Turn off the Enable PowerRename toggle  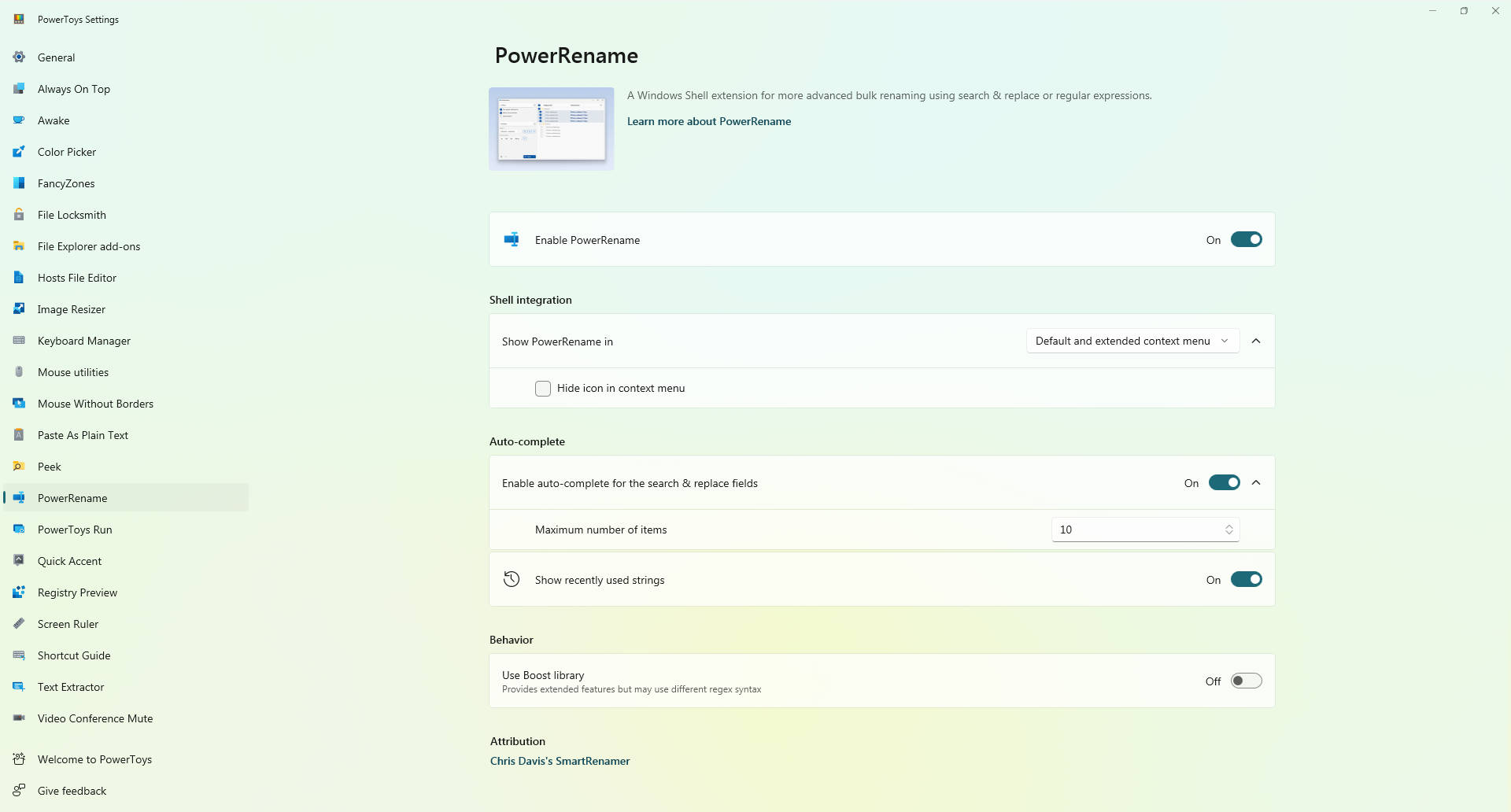click(x=1246, y=240)
